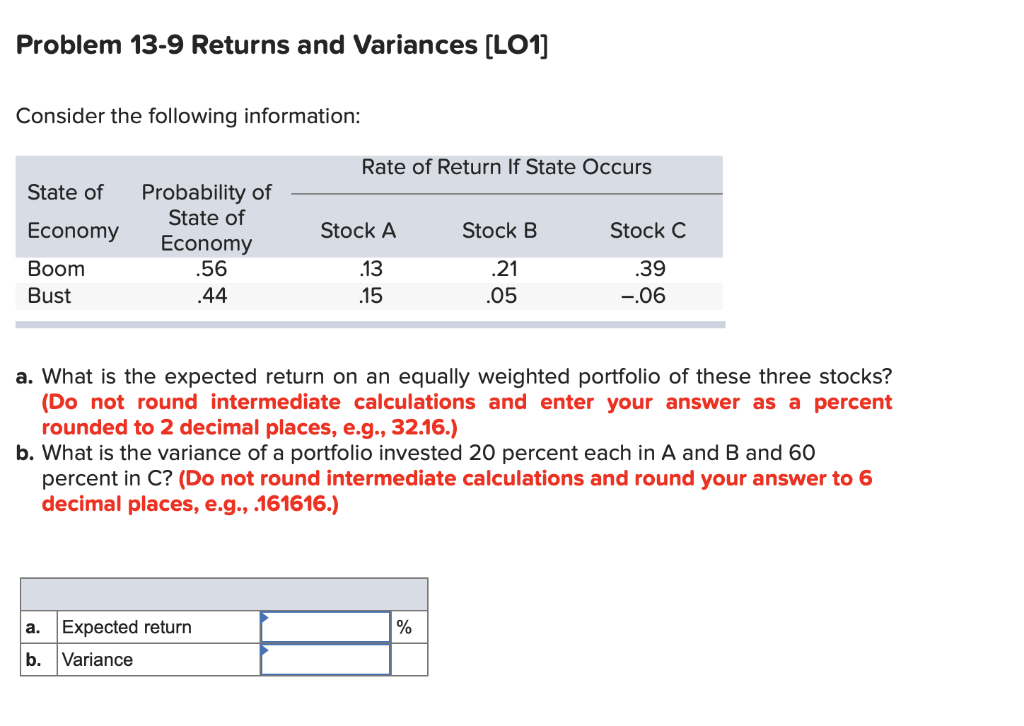Click the "Rate of Return If State Occurs" header
Screen dimensions: 1024x726
pos(506,167)
